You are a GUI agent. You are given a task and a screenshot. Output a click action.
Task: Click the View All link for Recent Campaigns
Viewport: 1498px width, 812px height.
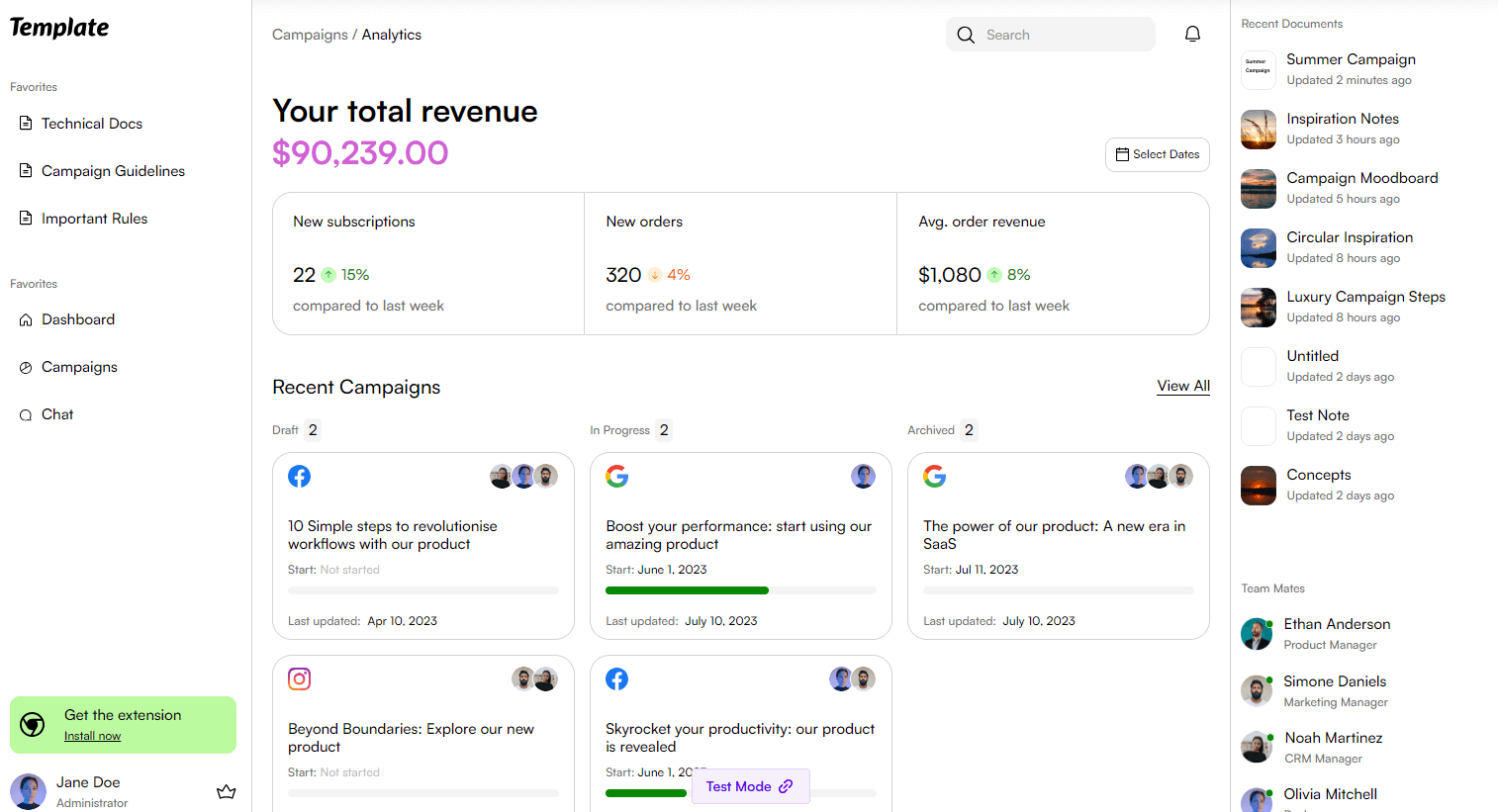pos(1183,386)
